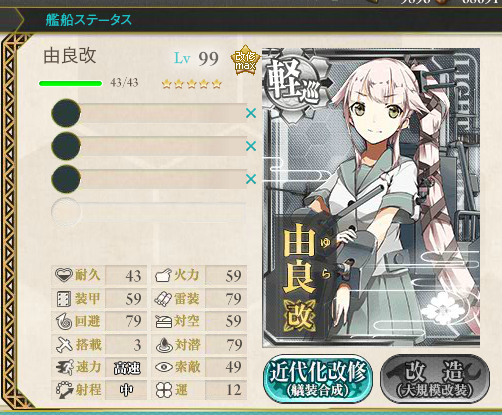This screenshot has height=415, width=502.
Task: Click the 改造 remodel button
Action: 435,379
